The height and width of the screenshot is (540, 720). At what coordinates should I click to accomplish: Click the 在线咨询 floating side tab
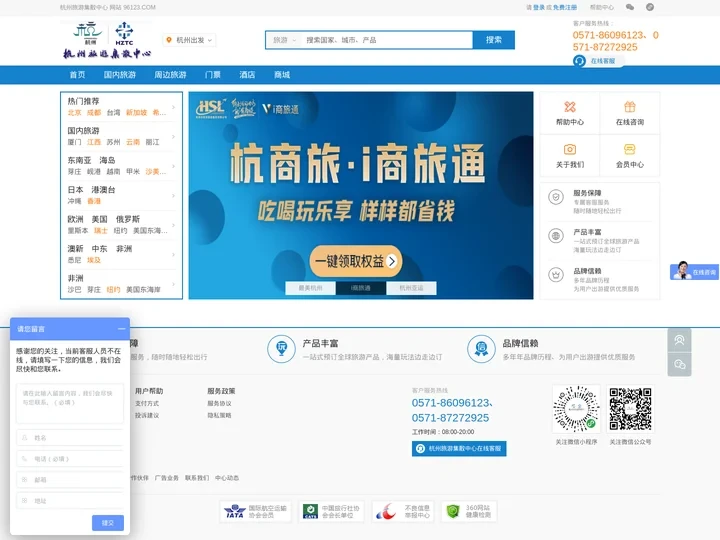point(694,271)
